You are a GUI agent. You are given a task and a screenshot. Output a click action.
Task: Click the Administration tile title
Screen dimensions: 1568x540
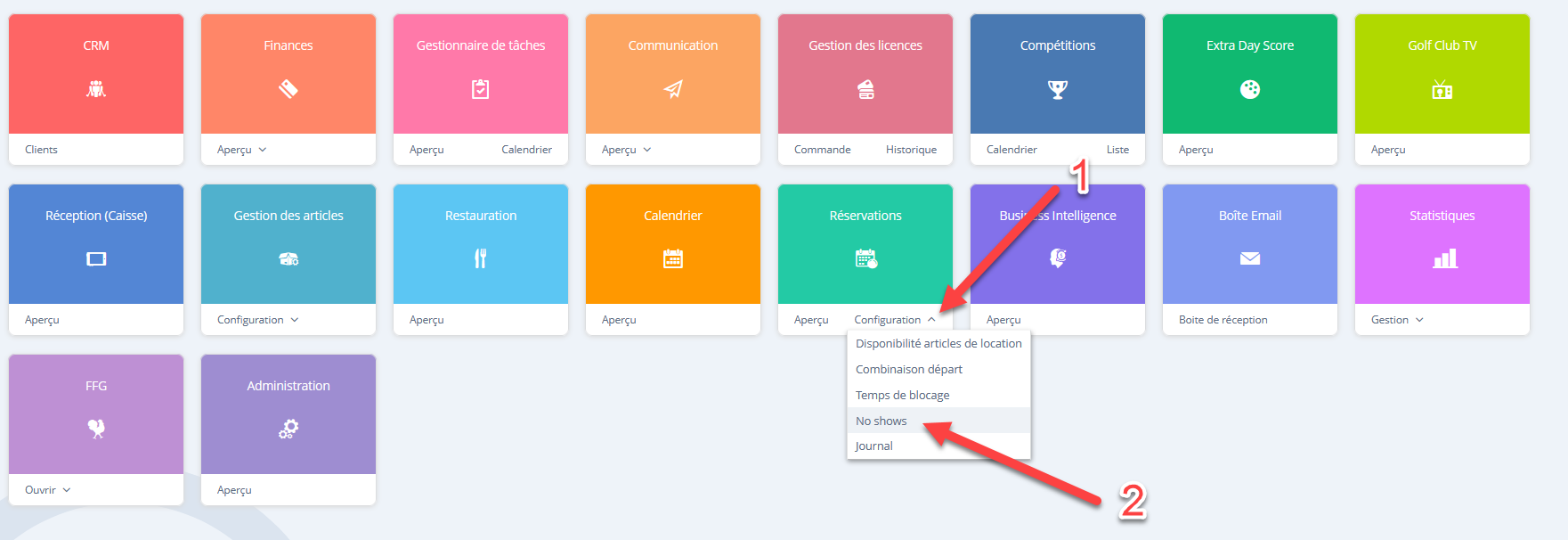coord(288,386)
